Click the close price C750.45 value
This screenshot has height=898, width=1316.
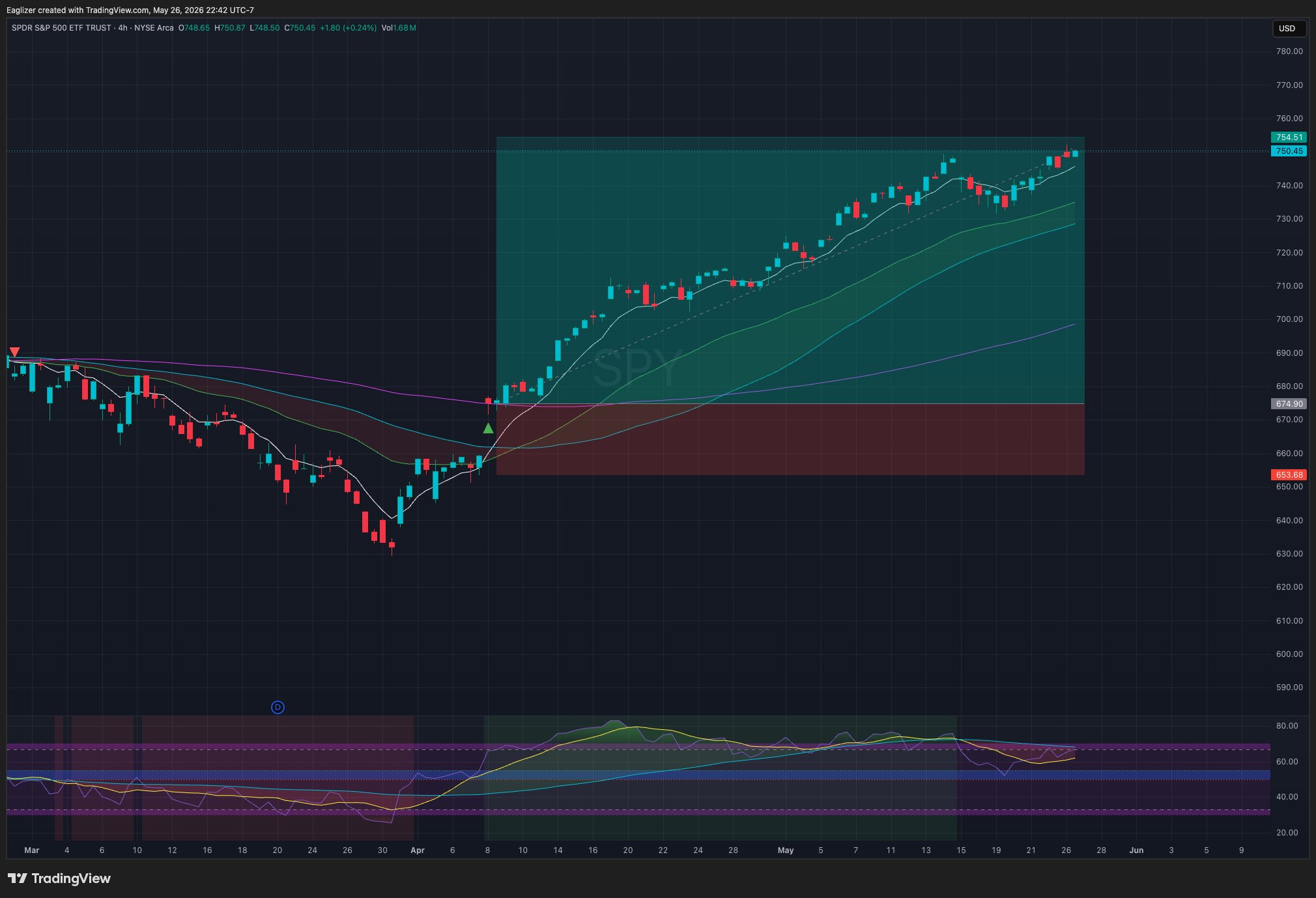(x=300, y=28)
